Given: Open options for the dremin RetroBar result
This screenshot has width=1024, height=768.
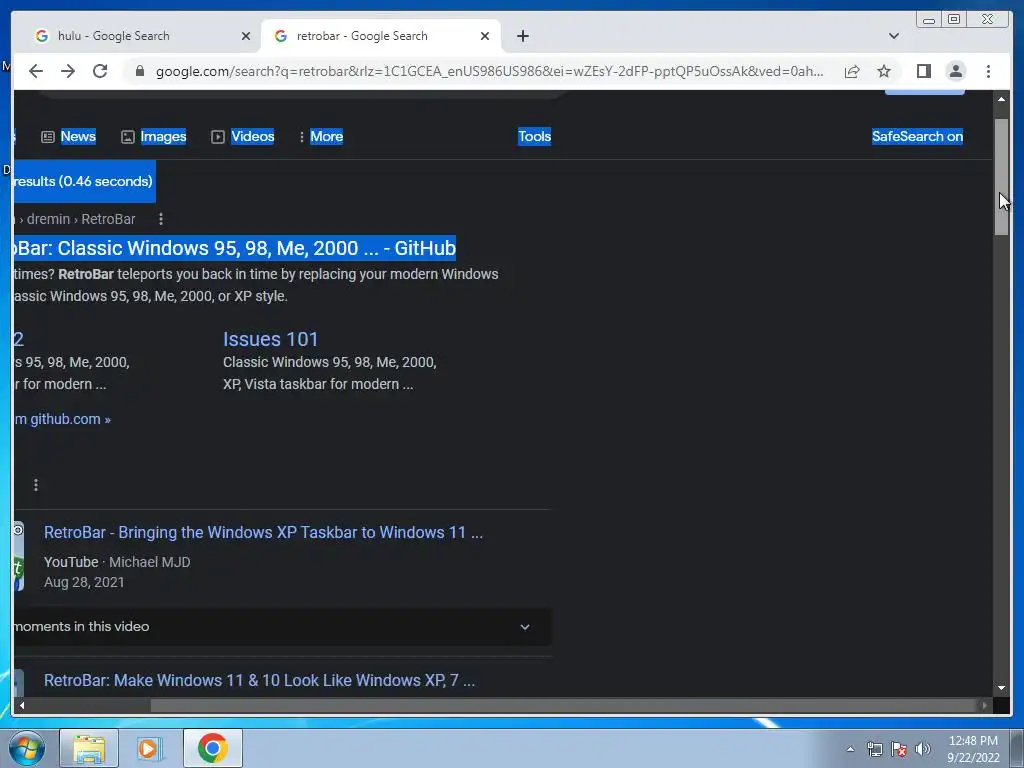Looking at the screenshot, I should [x=161, y=219].
